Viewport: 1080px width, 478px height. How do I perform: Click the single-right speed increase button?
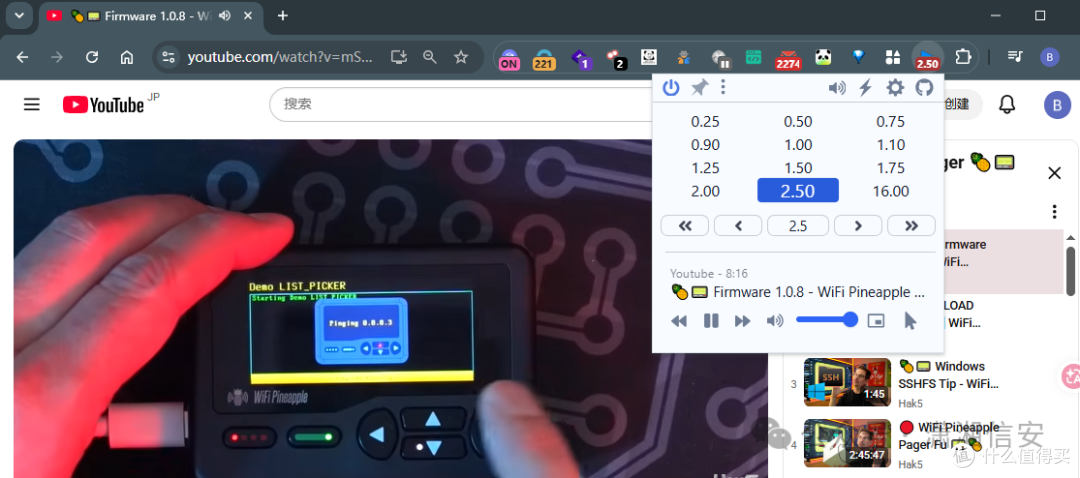(x=858, y=225)
